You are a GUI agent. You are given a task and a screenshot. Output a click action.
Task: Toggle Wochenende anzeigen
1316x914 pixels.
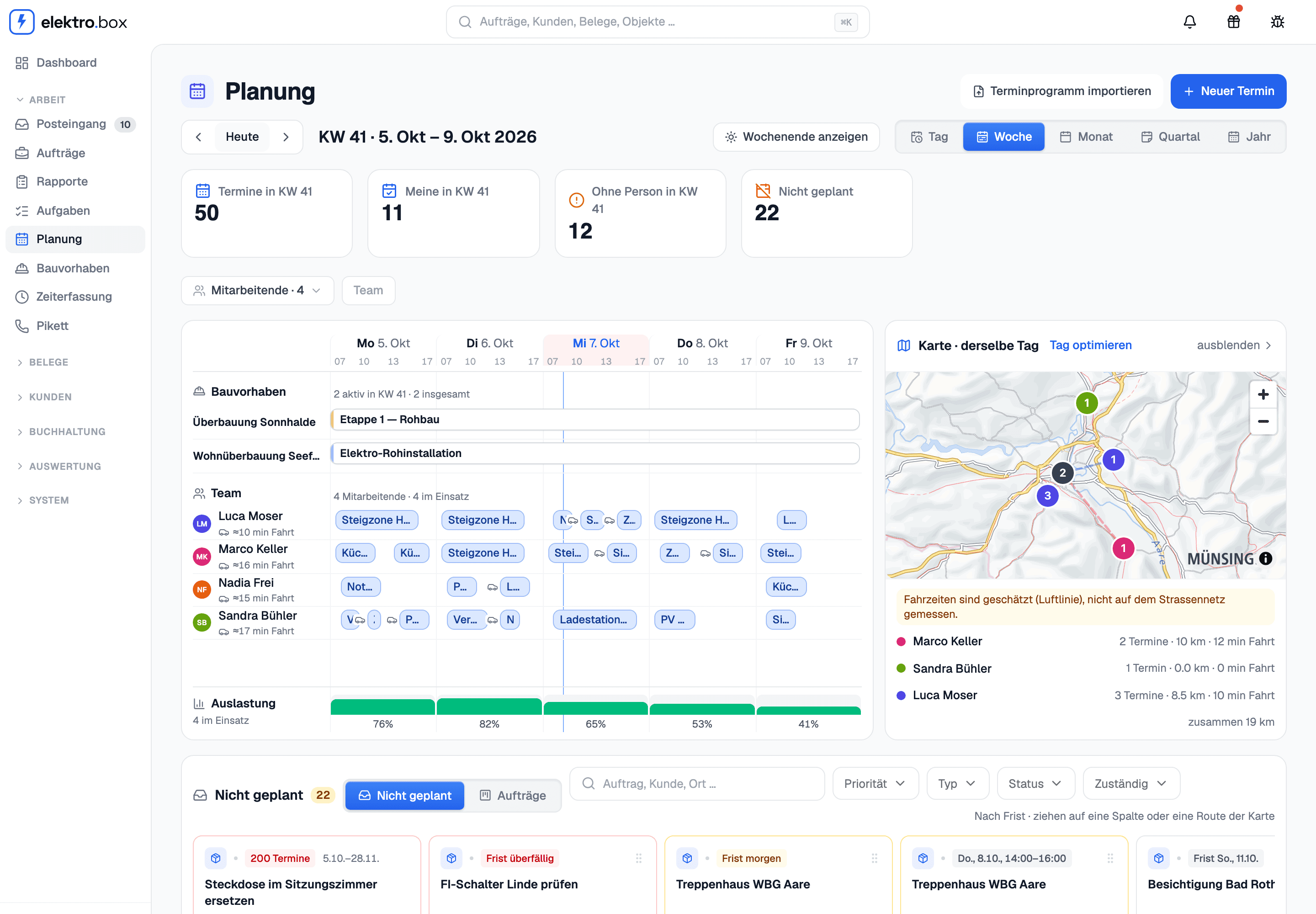pyautogui.click(x=796, y=137)
